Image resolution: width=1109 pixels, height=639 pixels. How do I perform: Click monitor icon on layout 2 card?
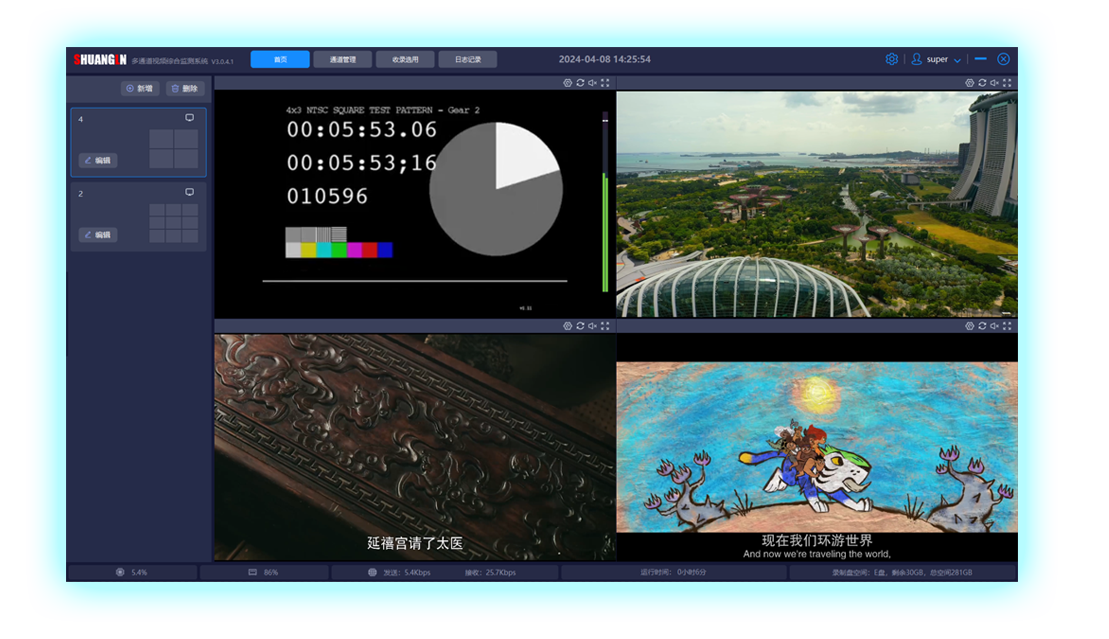tap(189, 192)
